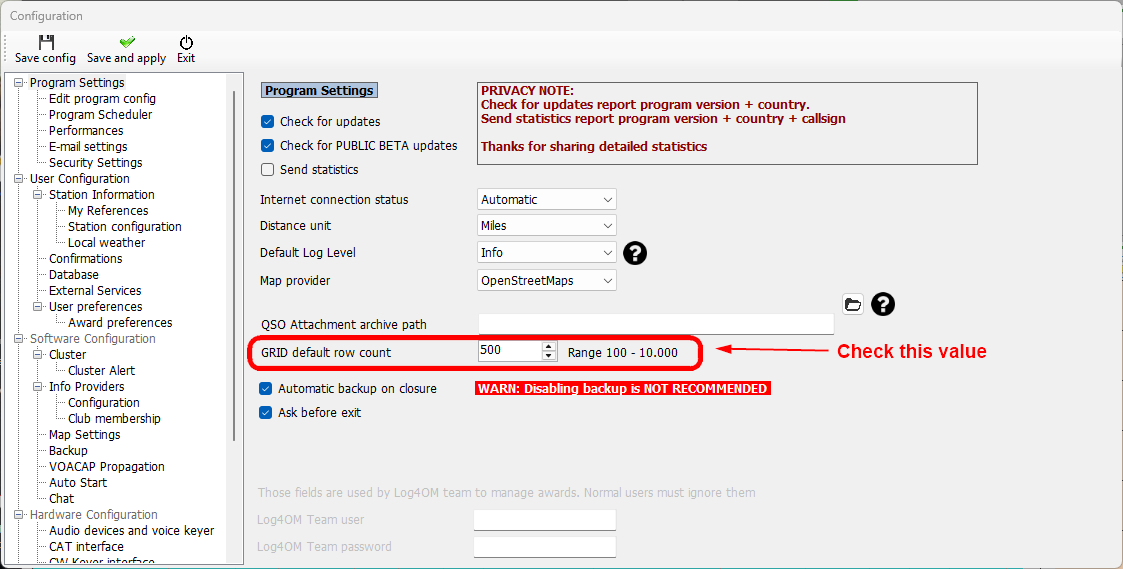This screenshot has width=1123, height=569.
Task: Select Cluster Alert tree item
Action: (x=101, y=370)
